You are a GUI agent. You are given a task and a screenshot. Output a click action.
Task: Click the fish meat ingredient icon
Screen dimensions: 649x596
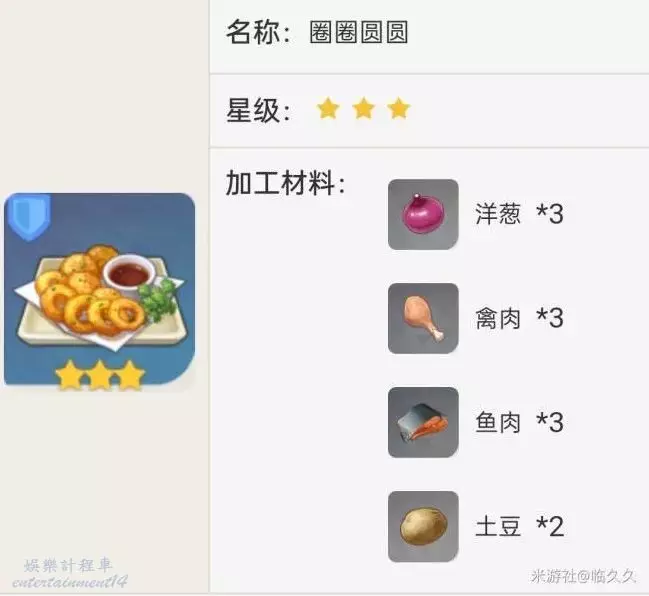[423, 423]
